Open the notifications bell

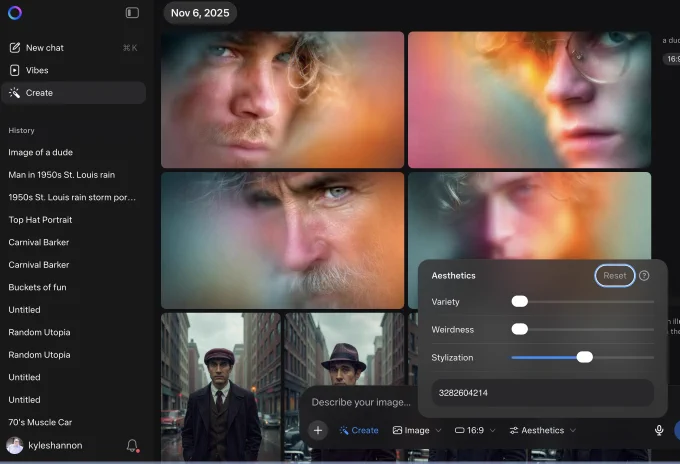point(132,446)
